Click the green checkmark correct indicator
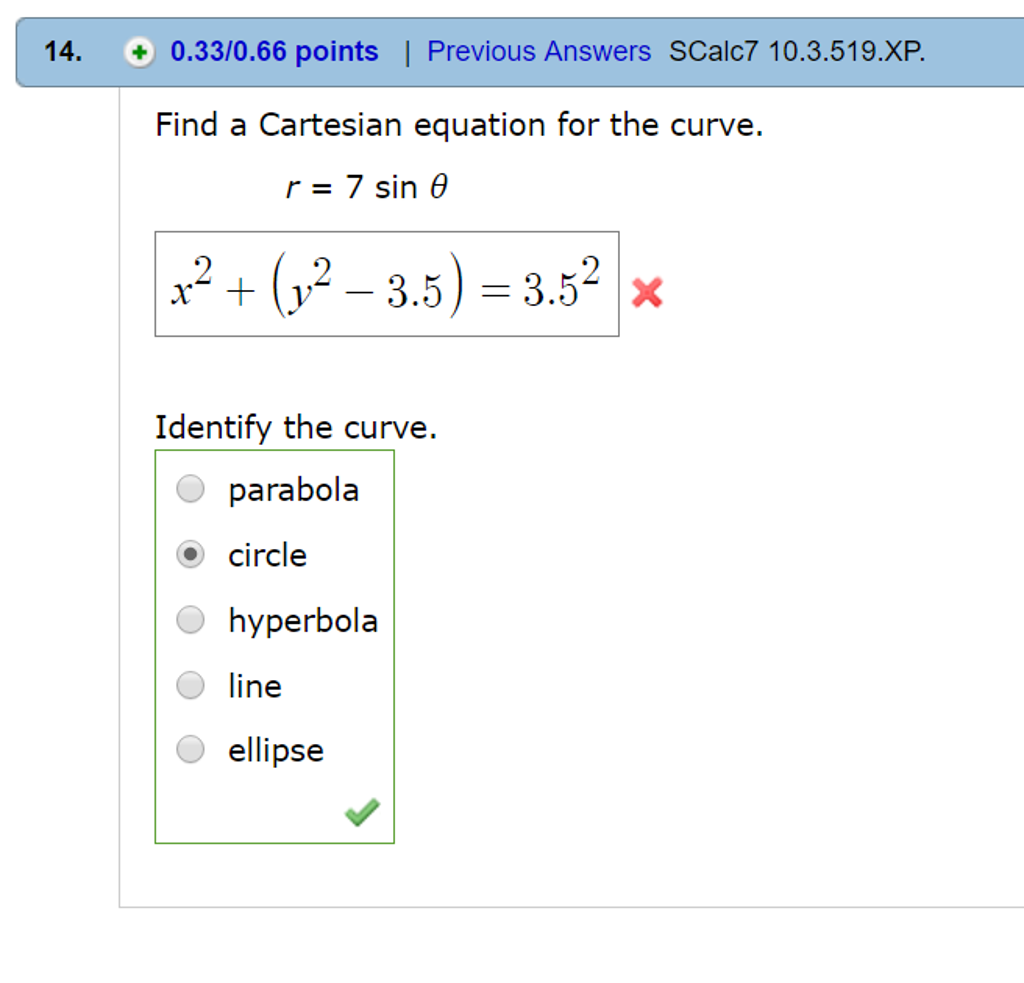The height and width of the screenshot is (983, 1024). click(x=362, y=812)
